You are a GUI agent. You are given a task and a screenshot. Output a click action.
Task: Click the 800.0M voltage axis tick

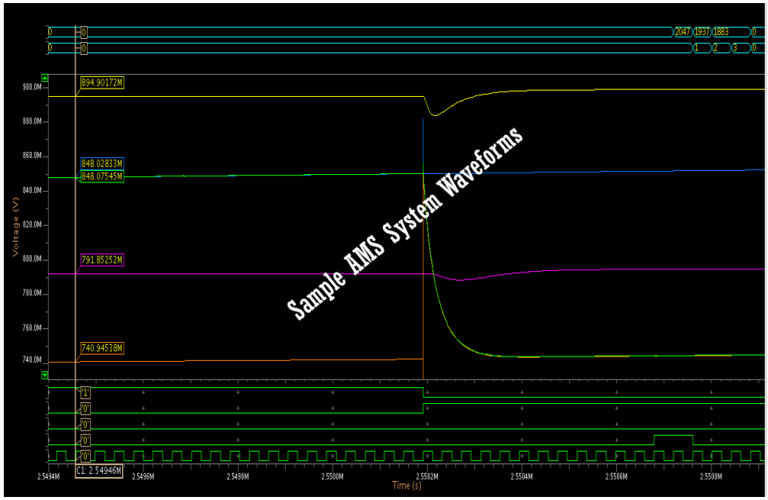pyautogui.click(x=32, y=259)
